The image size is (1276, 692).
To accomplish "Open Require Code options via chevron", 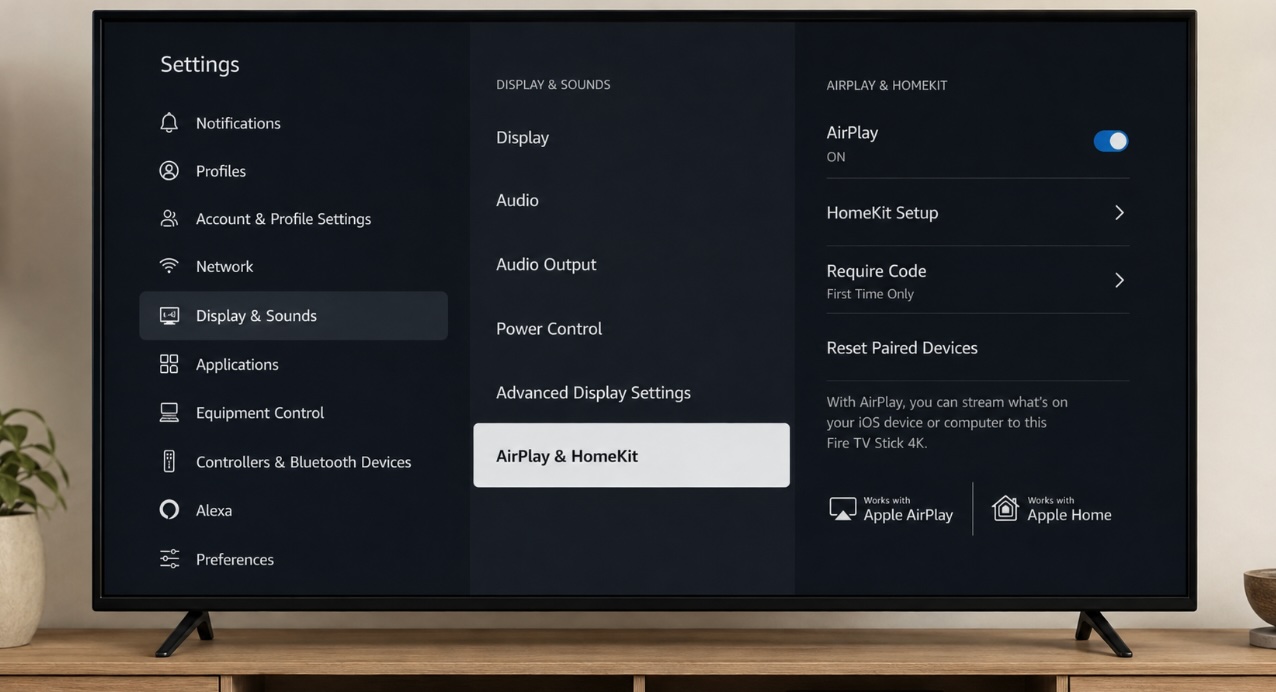I will pos(1119,280).
